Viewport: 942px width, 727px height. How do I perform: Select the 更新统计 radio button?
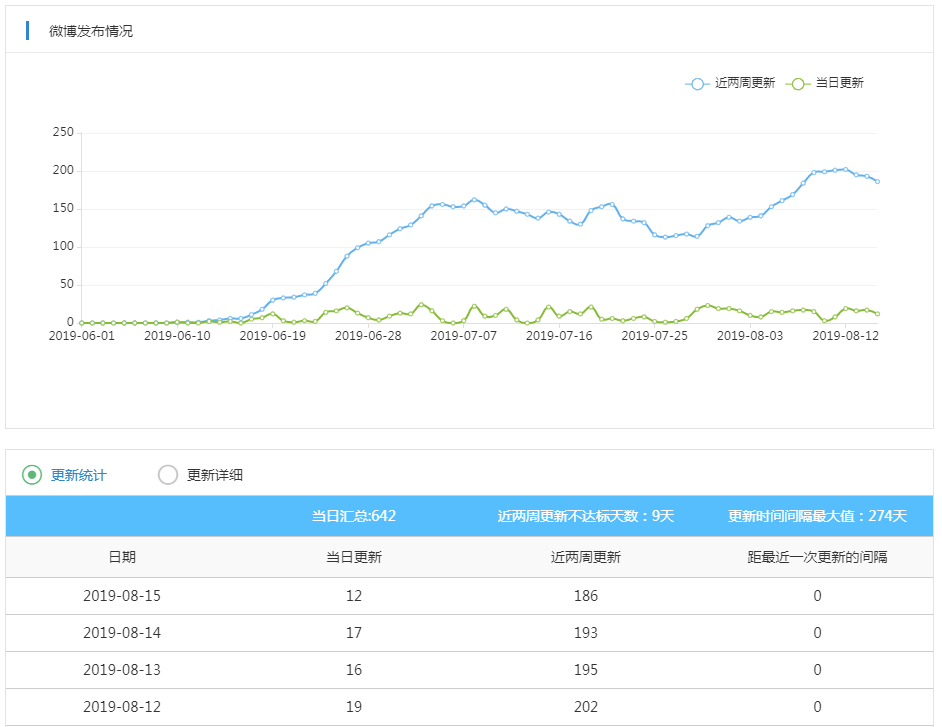click(x=32, y=475)
